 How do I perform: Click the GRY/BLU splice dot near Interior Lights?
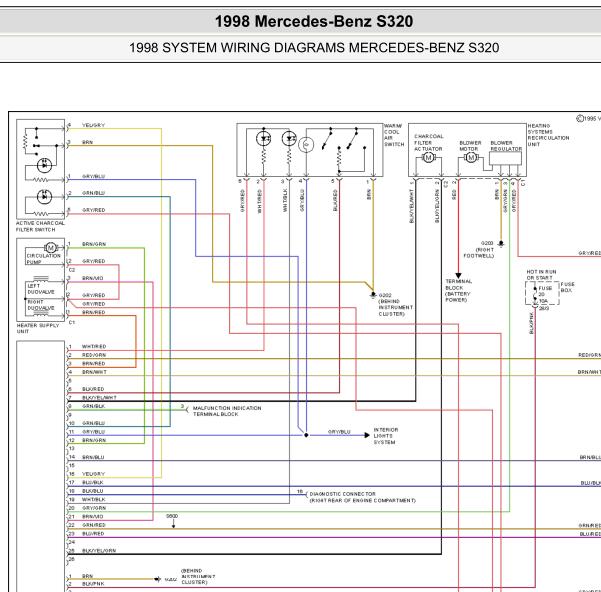pyautogui.click(x=306, y=435)
